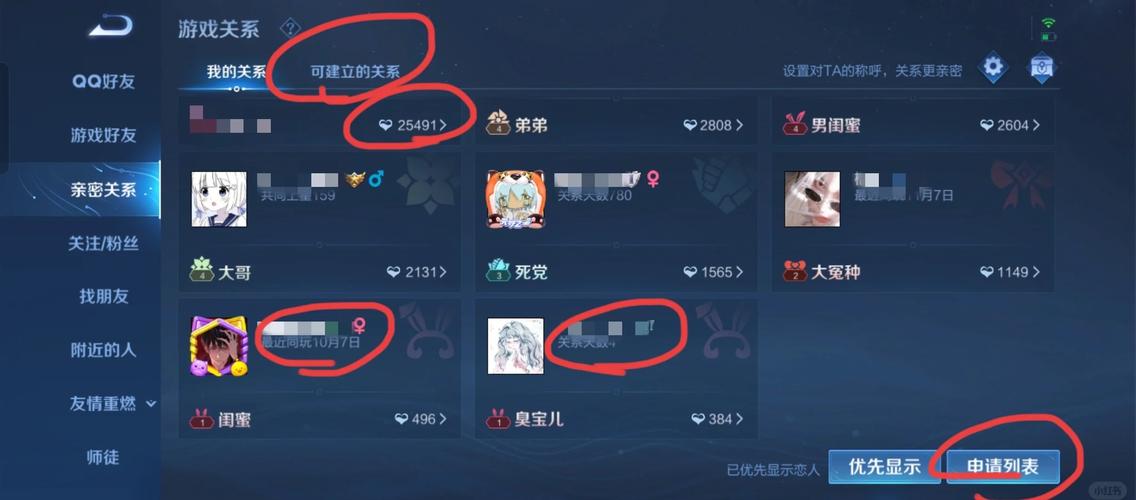The width and height of the screenshot is (1136, 500).
Task: Expand the 友情重燃 sidebar chevron
Action: (151, 404)
